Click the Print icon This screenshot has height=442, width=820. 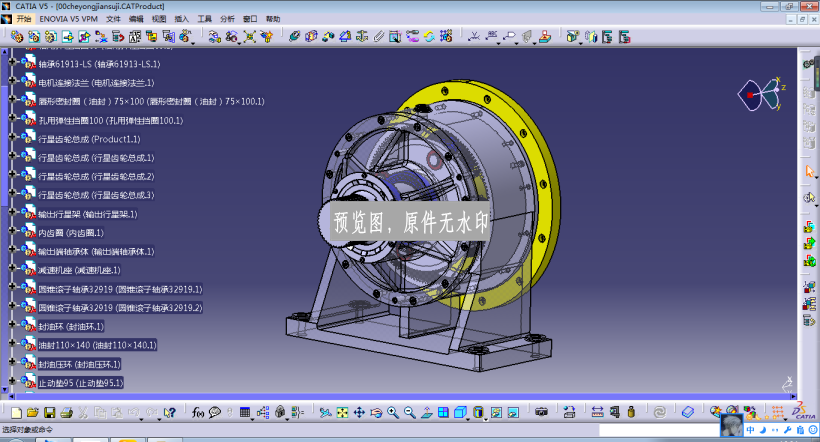(66, 413)
